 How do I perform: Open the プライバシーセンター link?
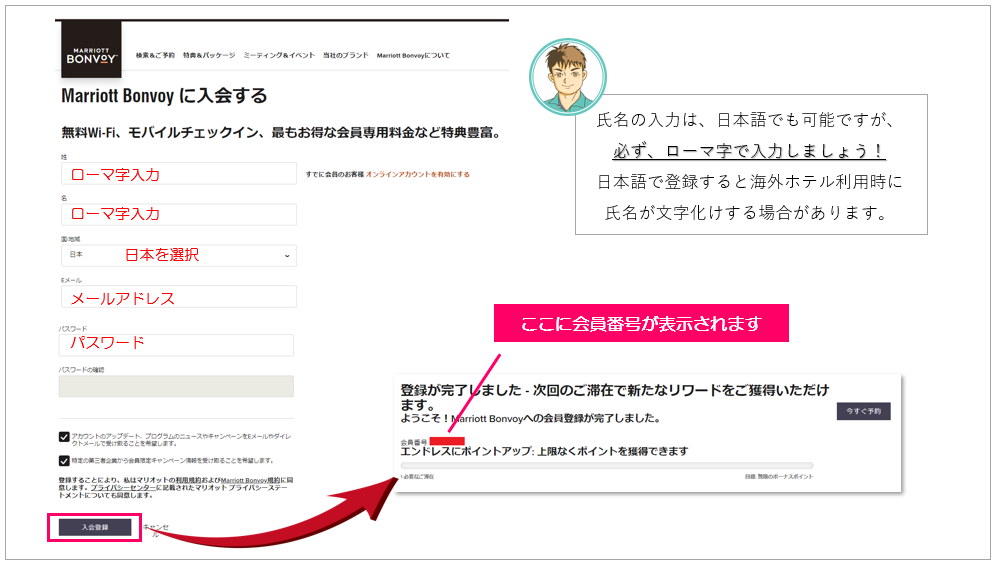click(123, 488)
